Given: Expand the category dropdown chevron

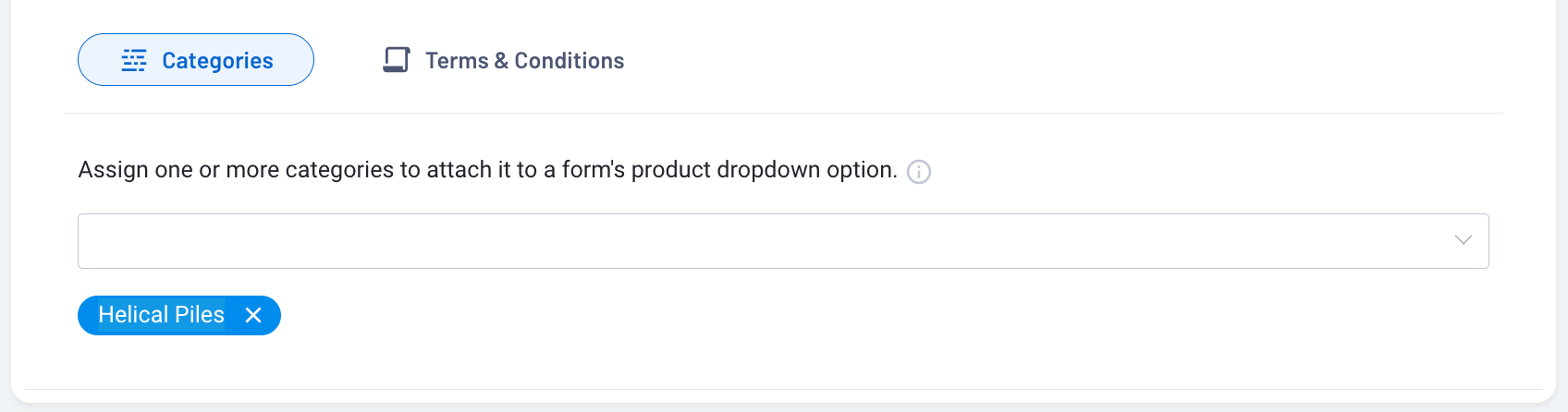Looking at the screenshot, I should pyautogui.click(x=1463, y=240).
